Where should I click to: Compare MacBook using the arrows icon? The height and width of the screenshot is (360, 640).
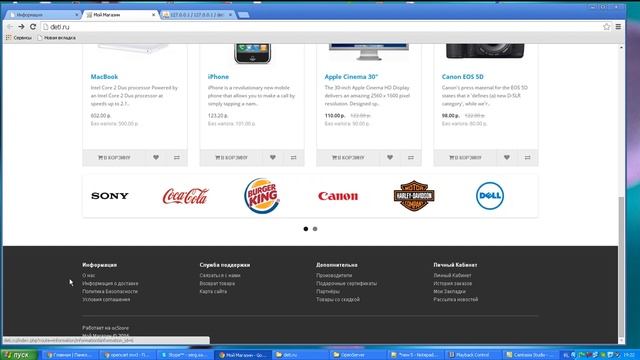(177, 158)
